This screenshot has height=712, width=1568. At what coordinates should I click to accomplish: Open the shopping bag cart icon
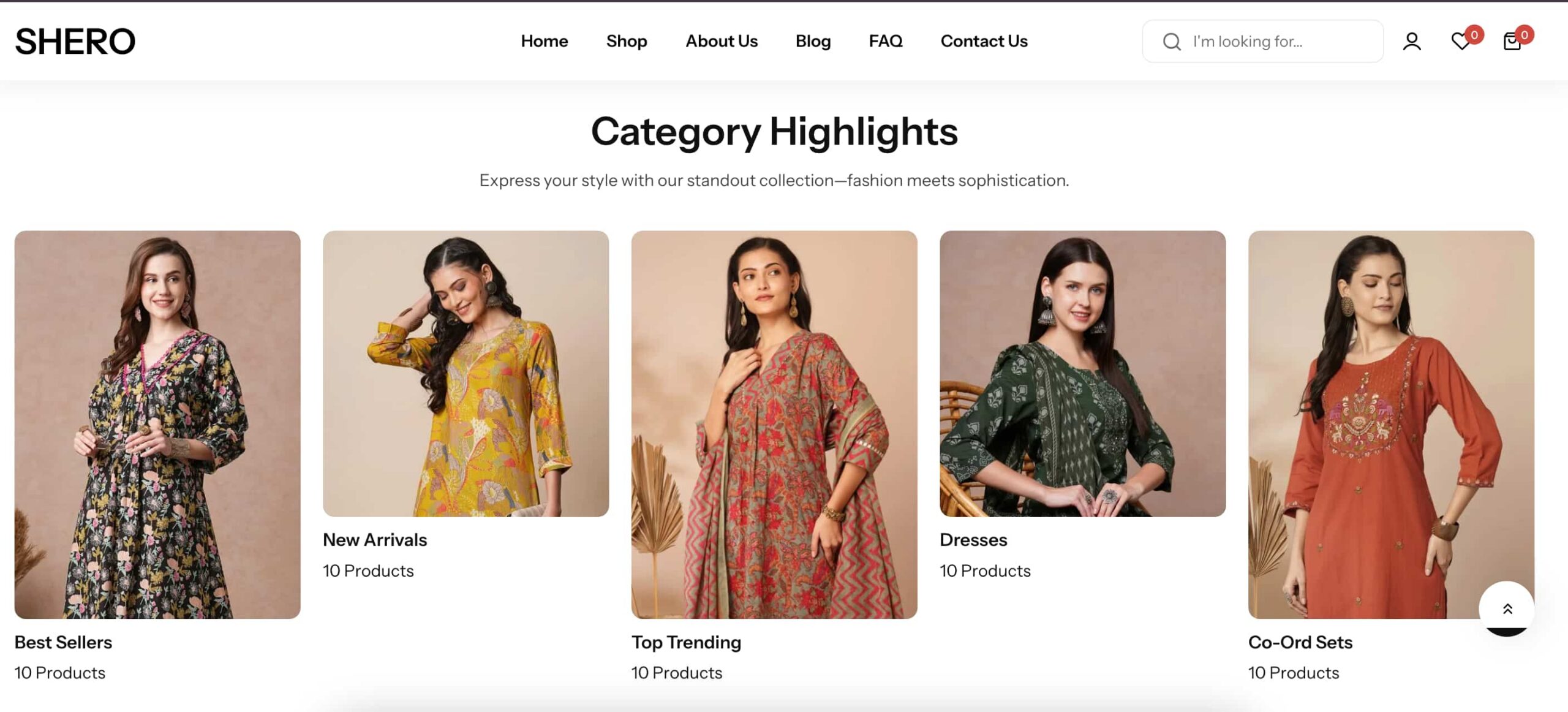coord(1512,42)
